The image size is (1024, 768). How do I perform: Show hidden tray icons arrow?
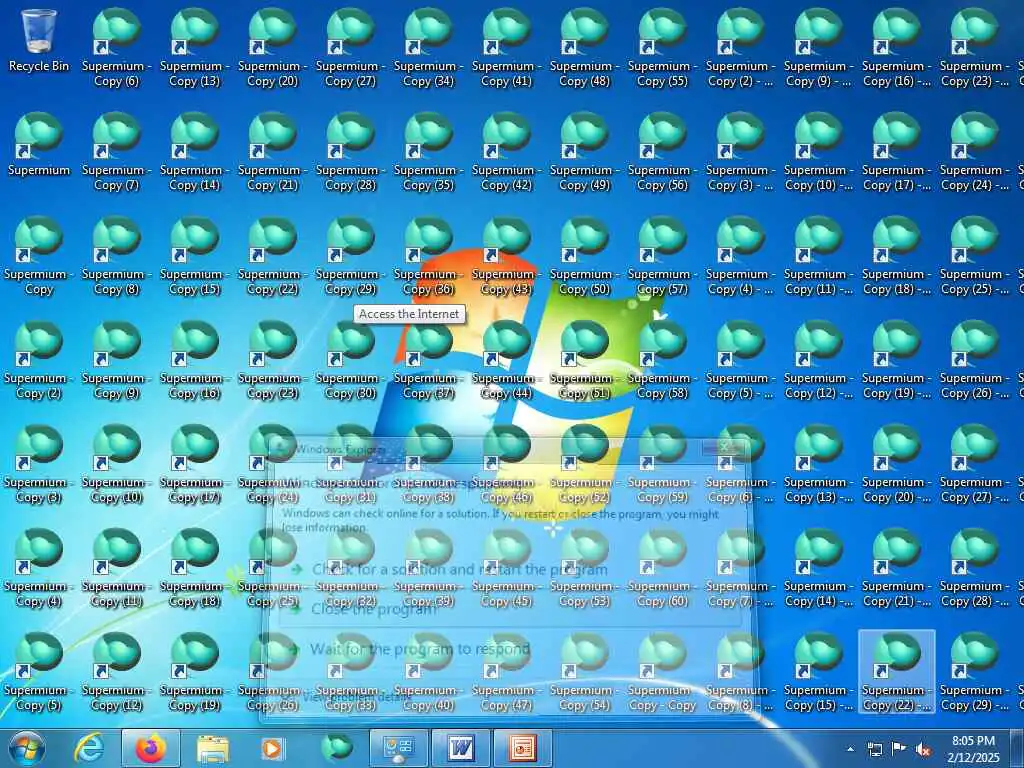click(x=850, y=749)
